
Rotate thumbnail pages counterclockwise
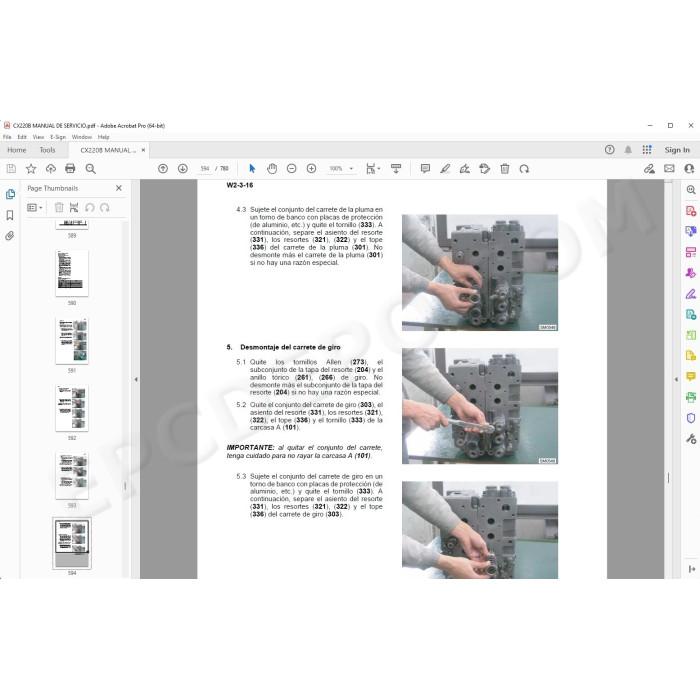point(90,208)
